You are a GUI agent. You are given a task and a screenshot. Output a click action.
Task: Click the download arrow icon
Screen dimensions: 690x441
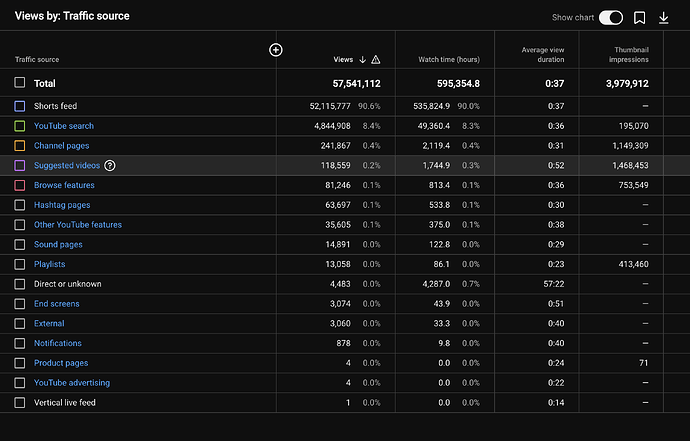pyautogui.click(x=664, y=18)
